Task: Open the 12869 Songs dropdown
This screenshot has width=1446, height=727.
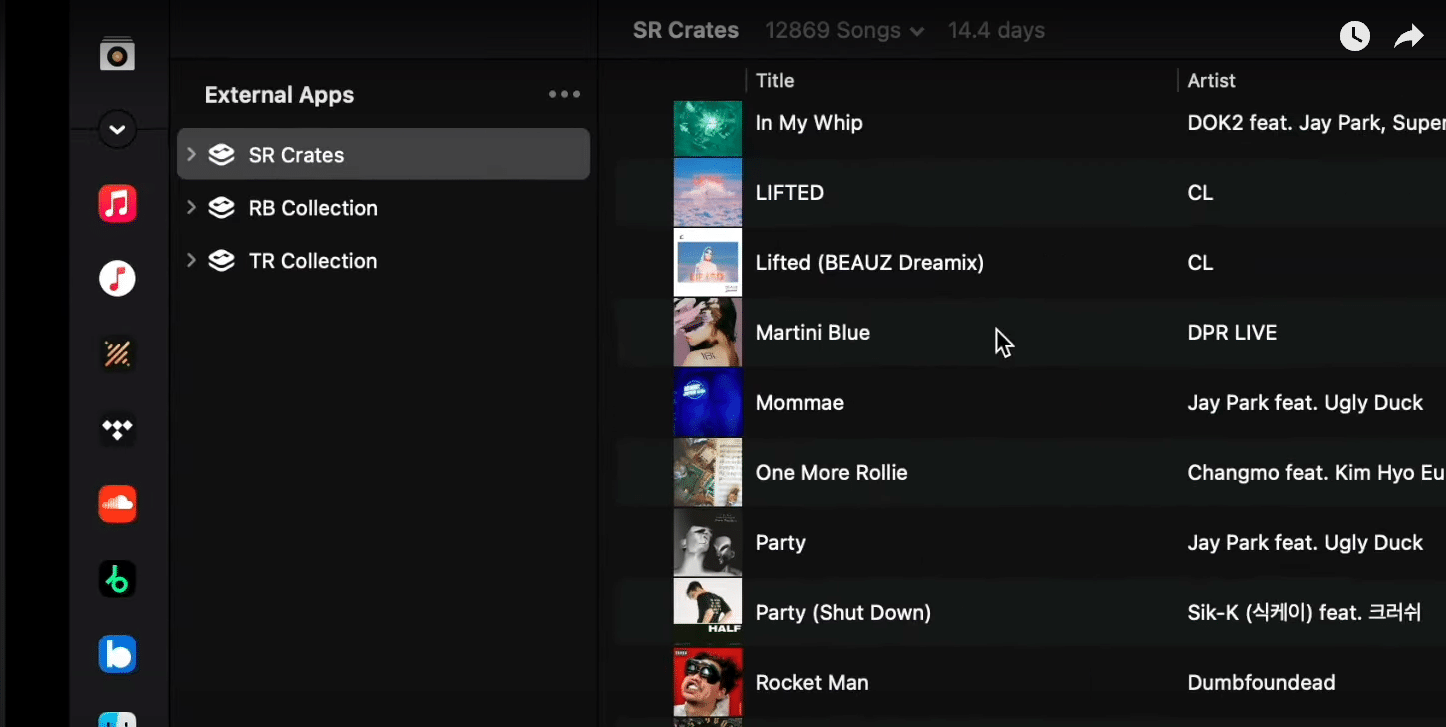Action: (843, 30)
